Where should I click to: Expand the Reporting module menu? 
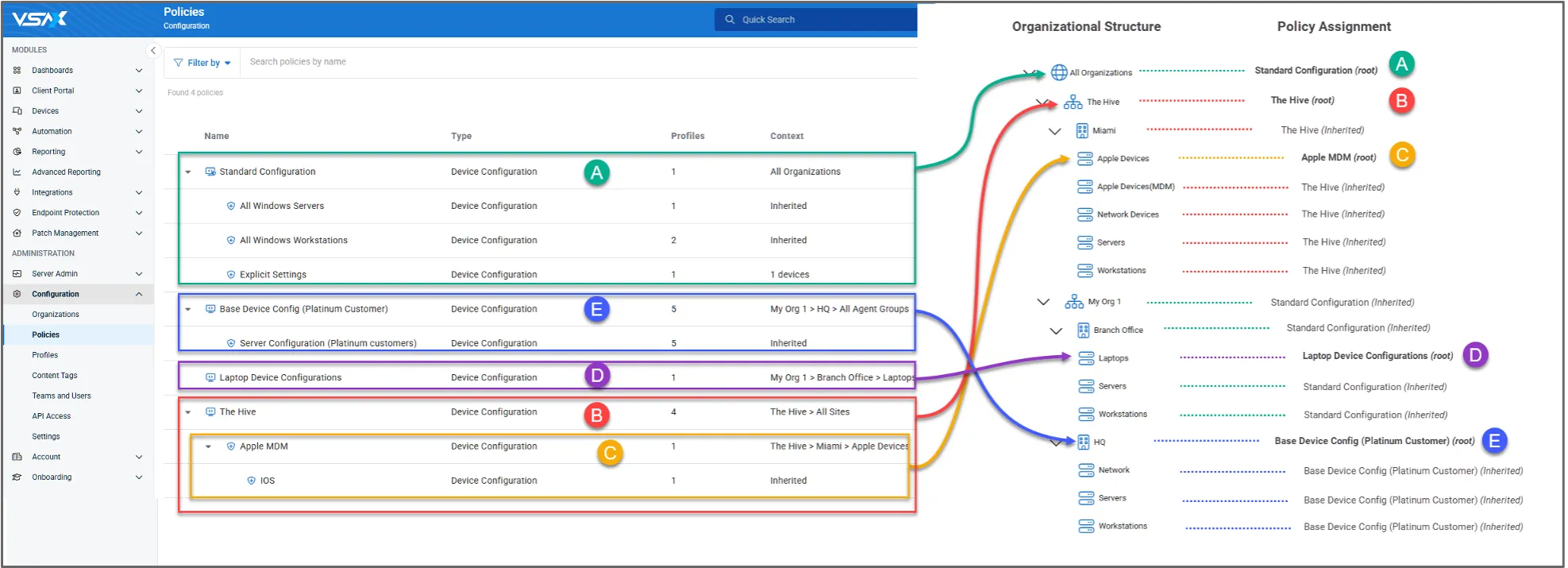coord(139,152)
